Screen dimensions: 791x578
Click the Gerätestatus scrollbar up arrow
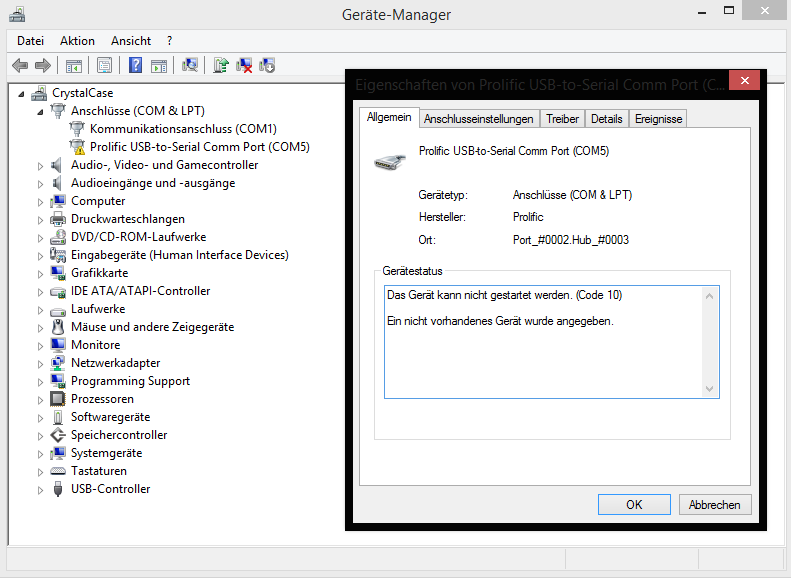(709, 296)
